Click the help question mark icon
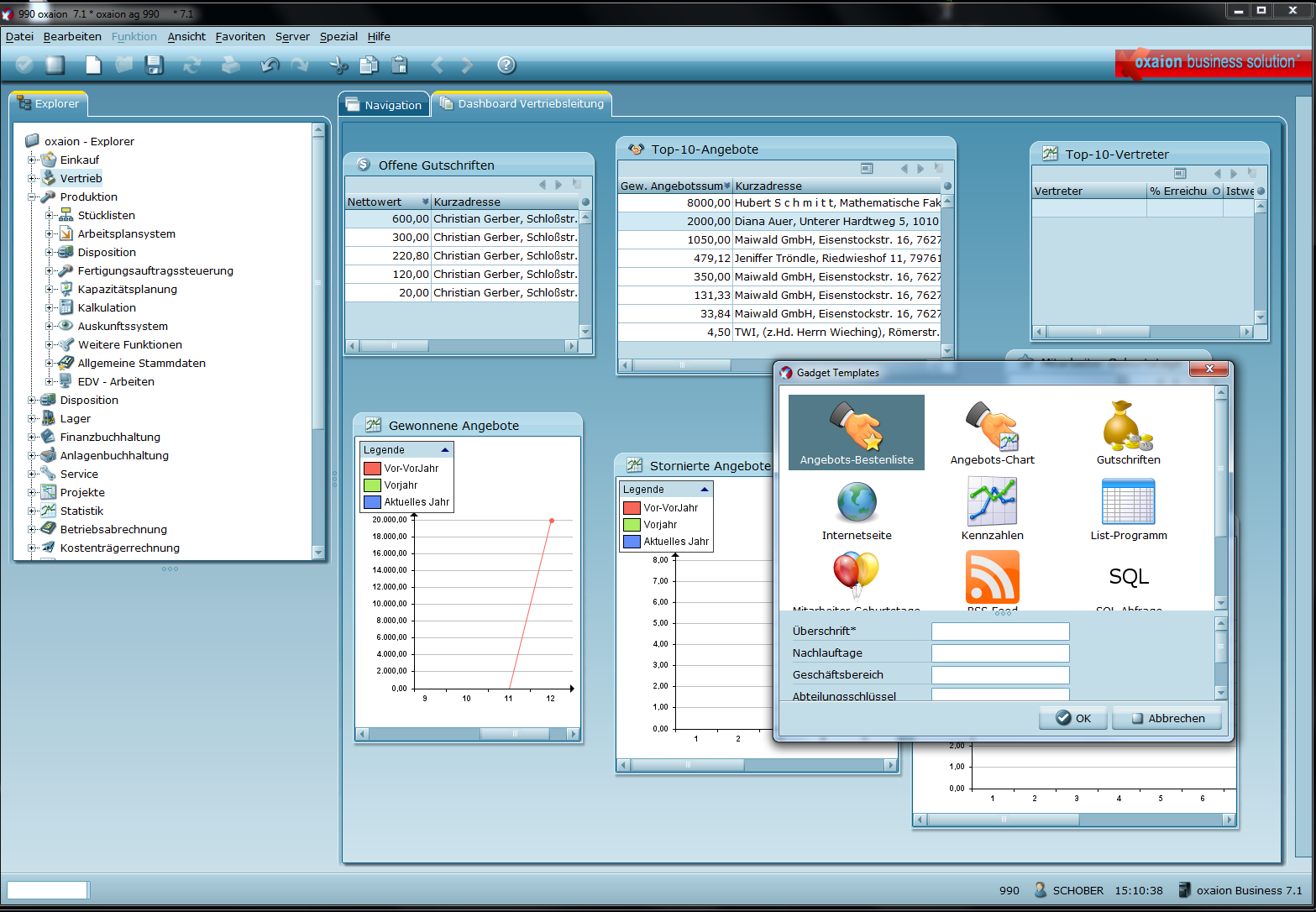The width and height of the screenshot is (1316, 912). (506, 65)
